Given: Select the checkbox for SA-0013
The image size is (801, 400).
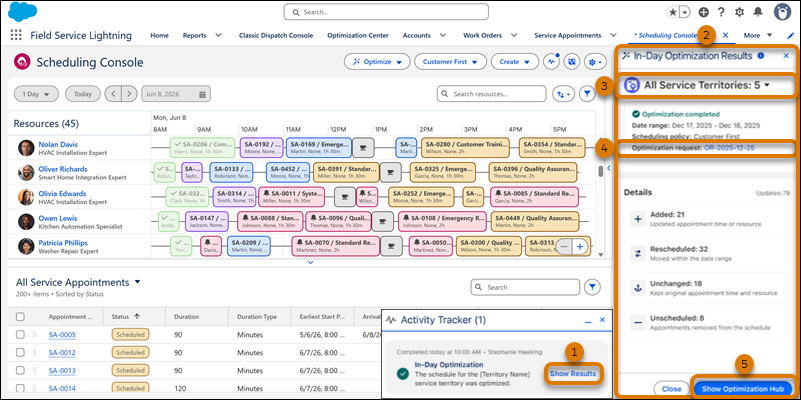Looking at the screenshot, I should click(x=20, y=370).
